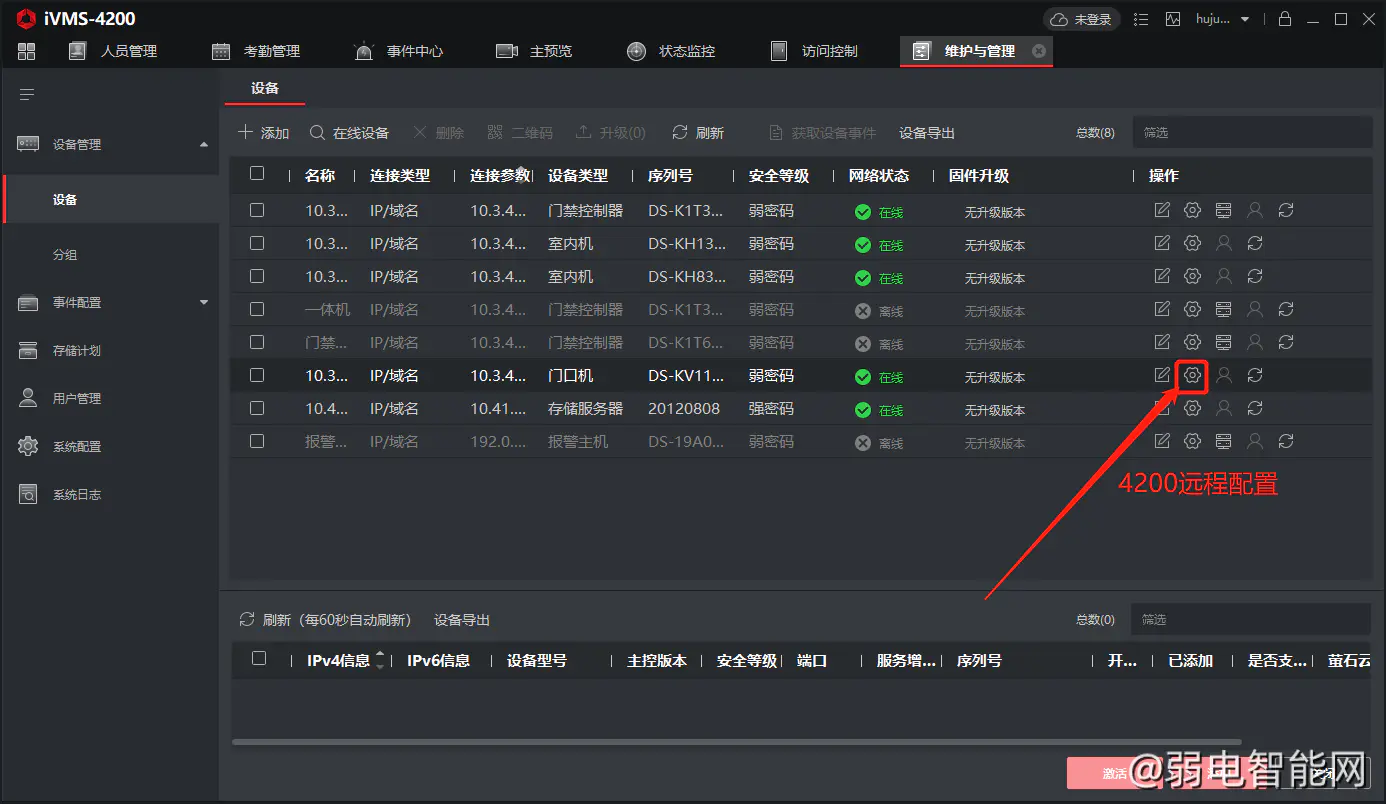Click refresh icon for the DS-KH13 row
The height and width of the screenshot is (804, 1386).
pyautogui.click(x=1255, y=243)
